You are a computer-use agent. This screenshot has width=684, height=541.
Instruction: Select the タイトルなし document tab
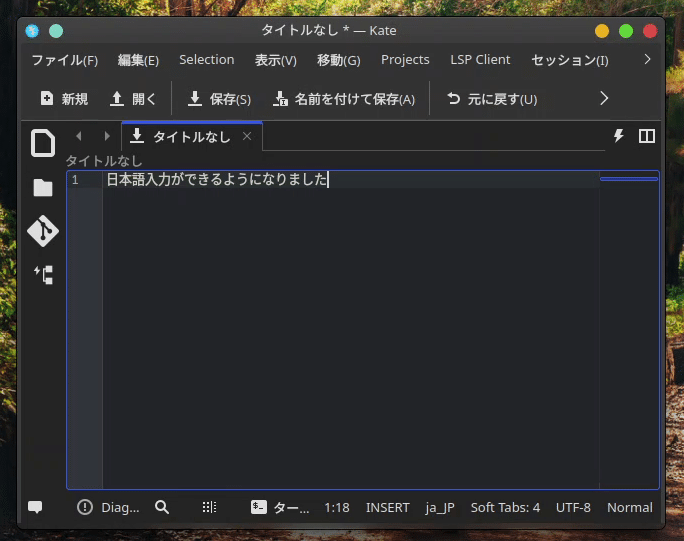(192, 137)
